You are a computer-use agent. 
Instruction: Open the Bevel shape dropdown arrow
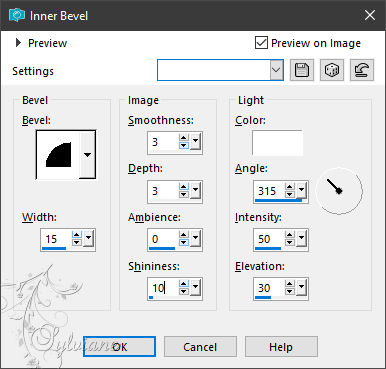(x=87, y=154)
